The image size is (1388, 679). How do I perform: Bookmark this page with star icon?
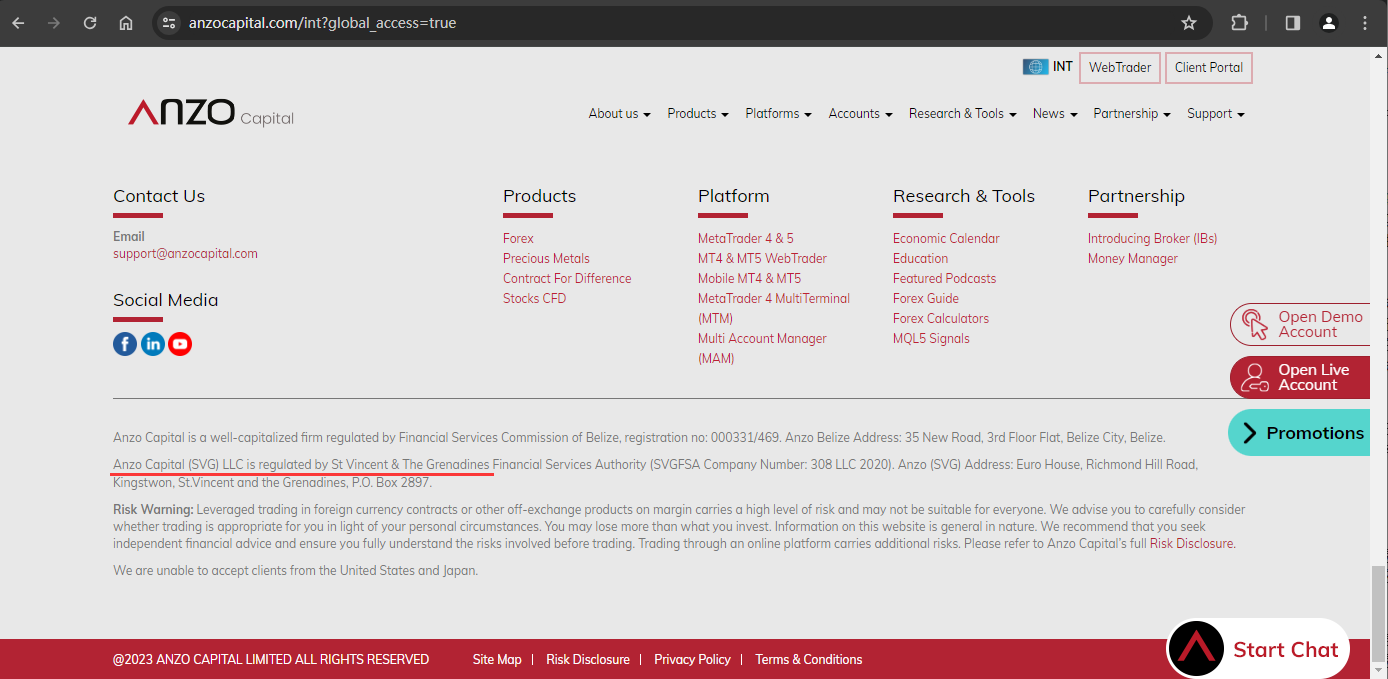[1189, 23]
